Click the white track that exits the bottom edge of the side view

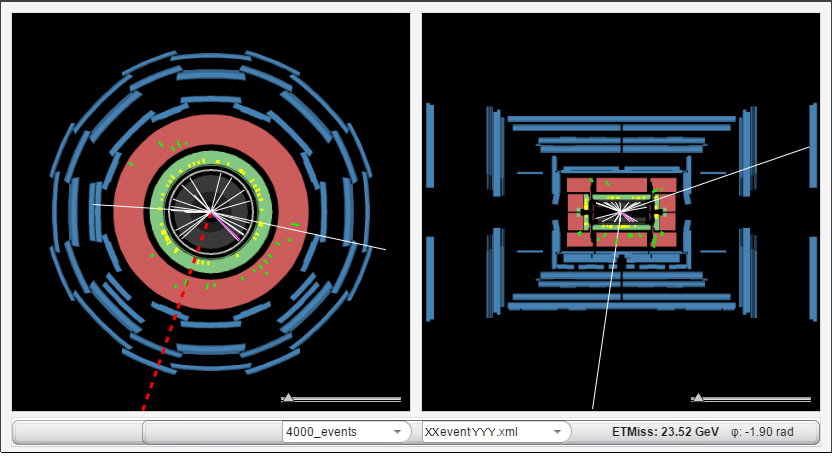click(x=606, y=311)
